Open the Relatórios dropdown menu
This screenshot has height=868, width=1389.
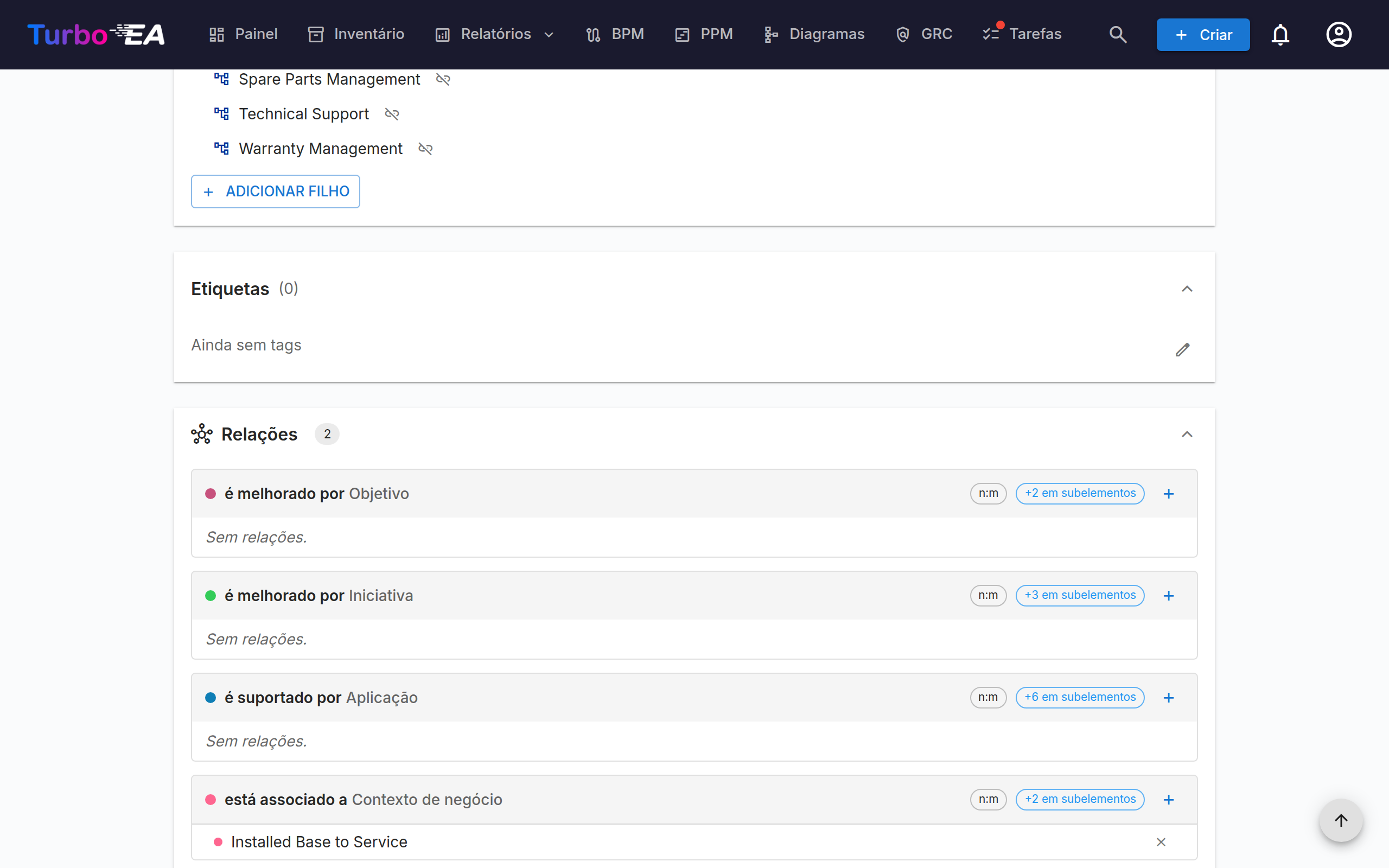[x=495, y=34]
